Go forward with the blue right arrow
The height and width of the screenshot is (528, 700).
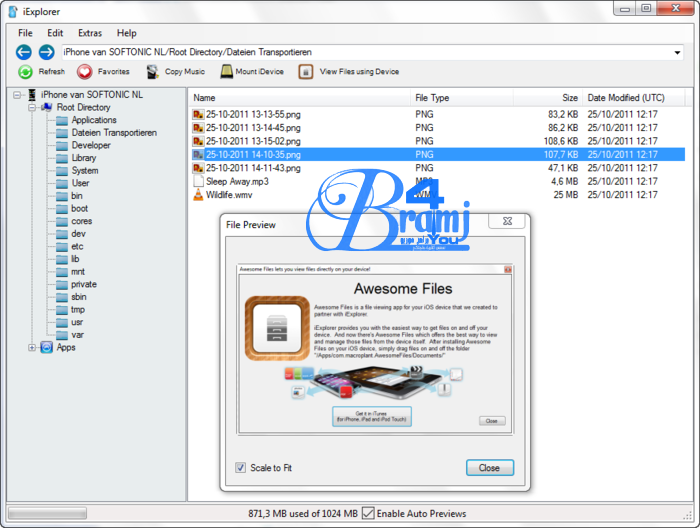pyautogui.click(x=46, y=52)
